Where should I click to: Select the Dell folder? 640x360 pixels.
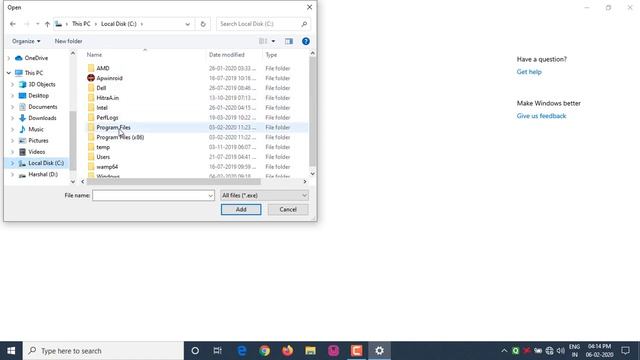click(x=101, y=88)
